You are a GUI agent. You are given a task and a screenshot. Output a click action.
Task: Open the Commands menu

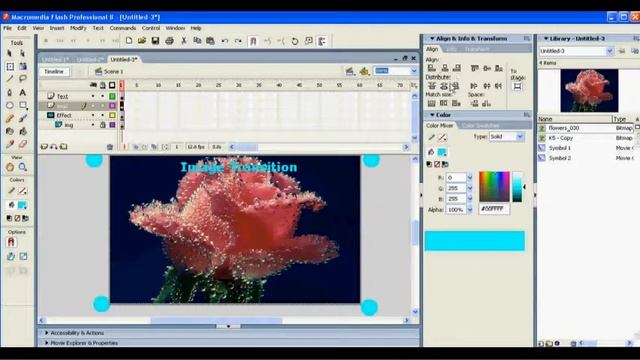[122, 28]
